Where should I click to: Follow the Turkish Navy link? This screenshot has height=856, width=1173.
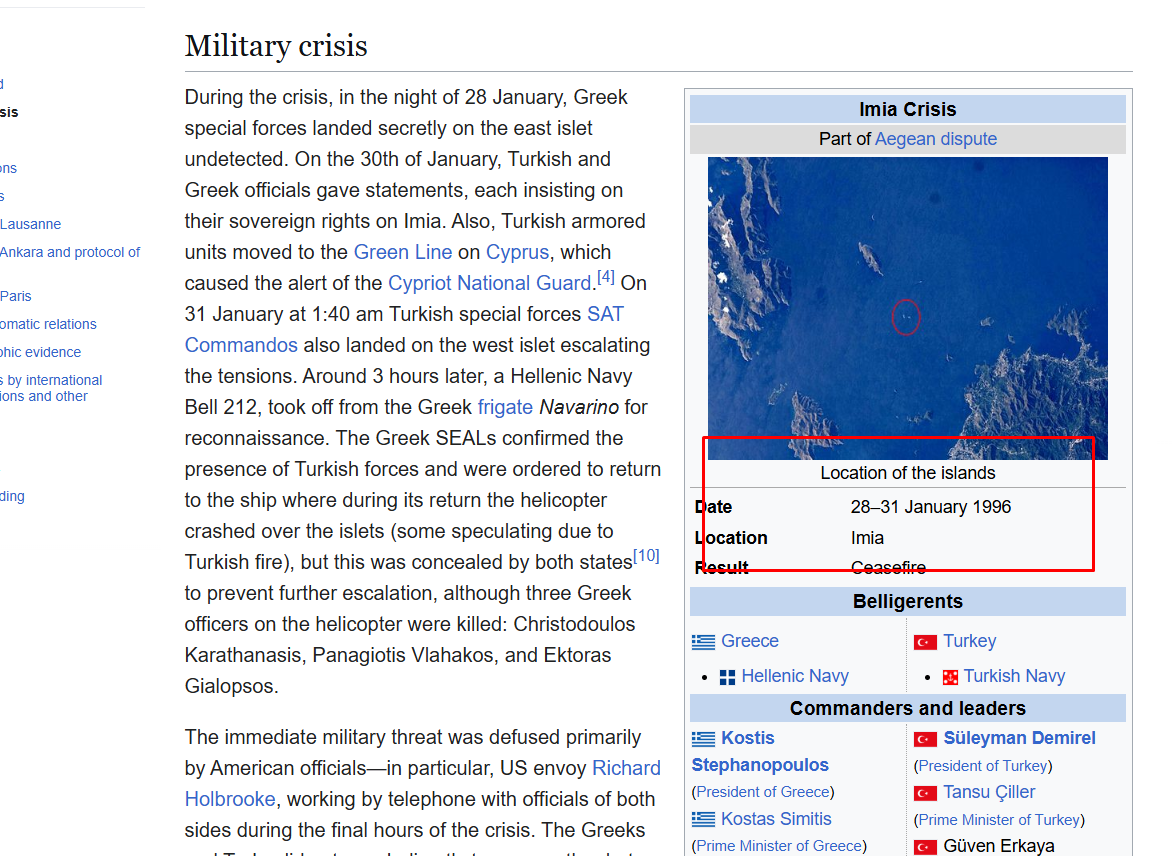[x=1014, y=676]
